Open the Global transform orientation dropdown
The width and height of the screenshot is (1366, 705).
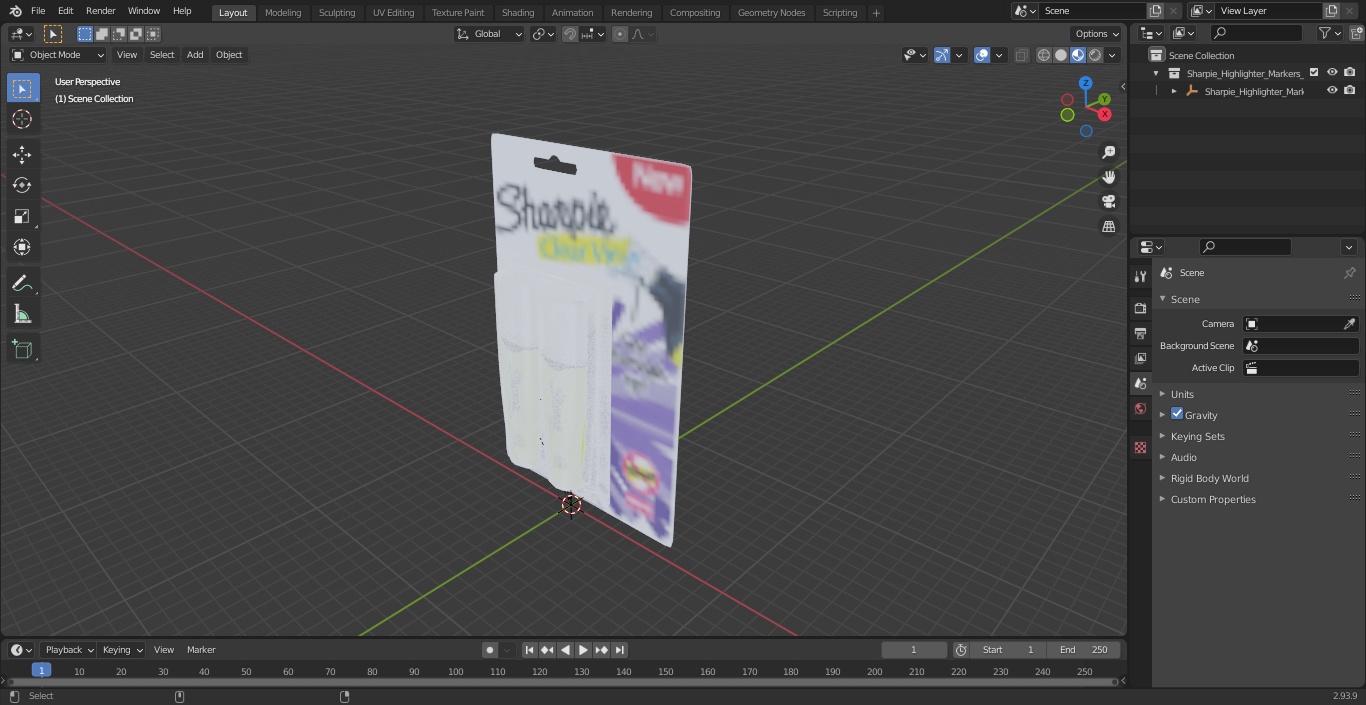pos(490,34)
